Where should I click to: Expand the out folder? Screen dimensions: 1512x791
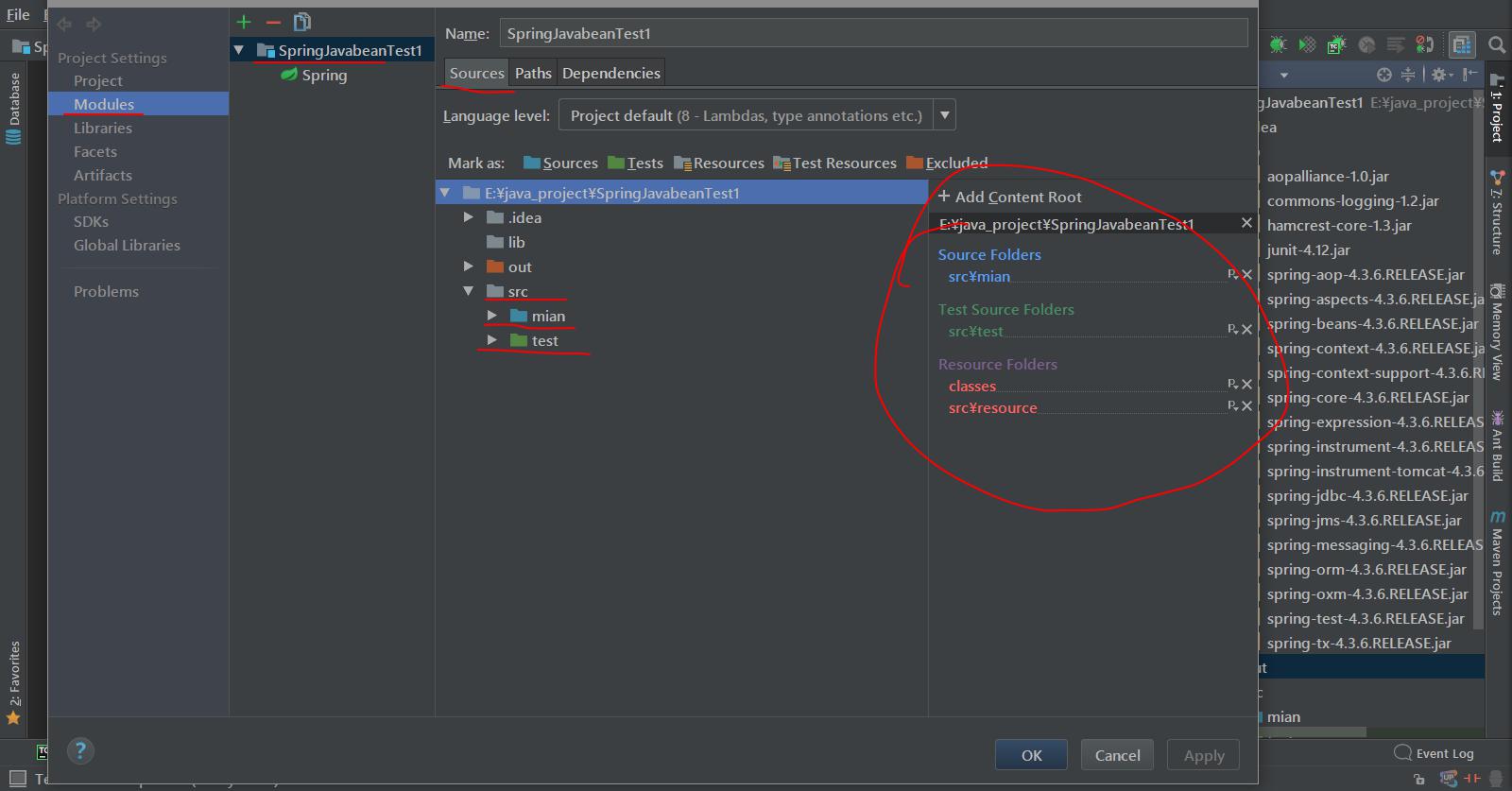[468, 267]
